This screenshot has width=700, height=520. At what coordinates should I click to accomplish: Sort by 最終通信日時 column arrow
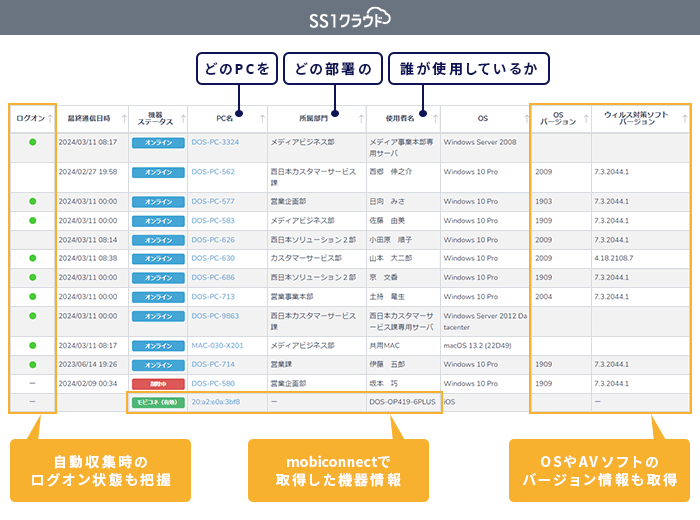124,119
